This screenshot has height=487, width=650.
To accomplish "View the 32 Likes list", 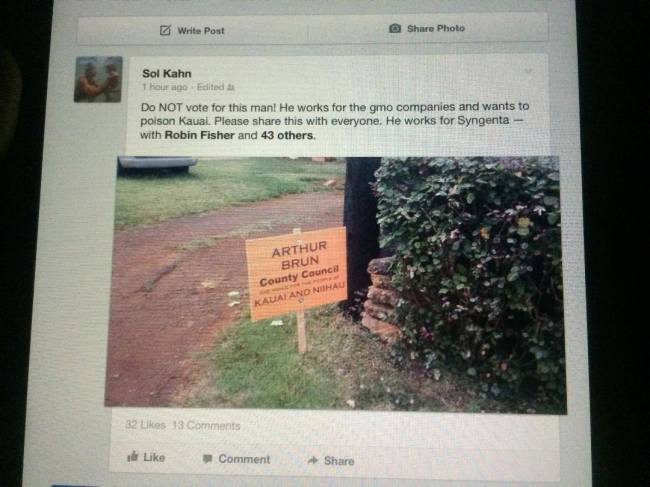I will pos(145,425).
